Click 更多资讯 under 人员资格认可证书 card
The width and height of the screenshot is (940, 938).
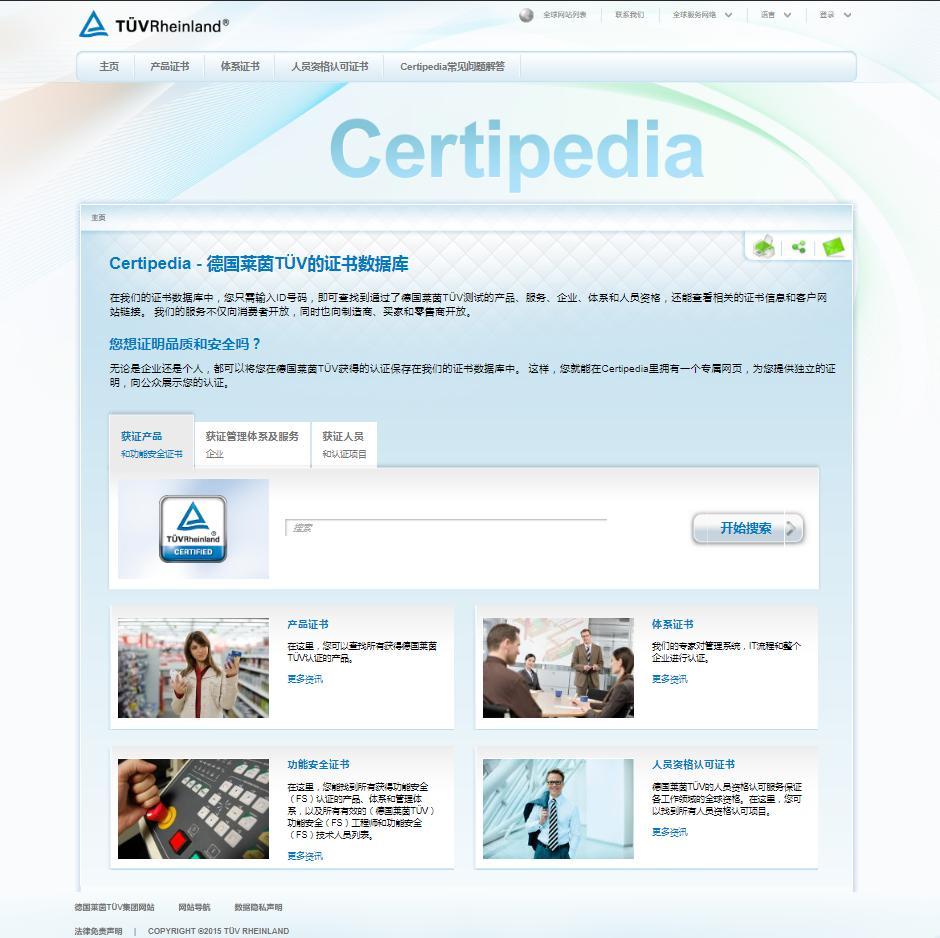[670, 831]
